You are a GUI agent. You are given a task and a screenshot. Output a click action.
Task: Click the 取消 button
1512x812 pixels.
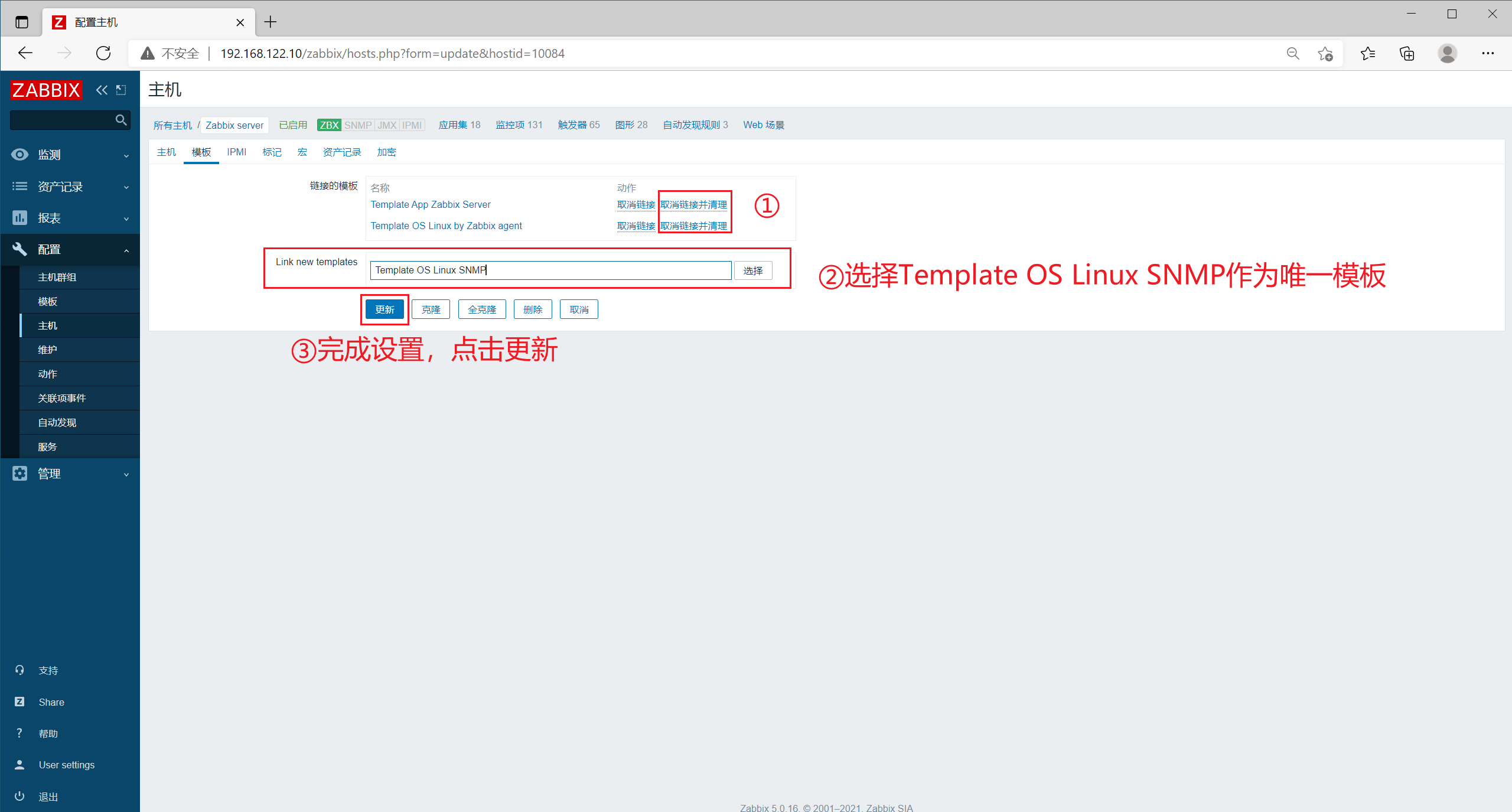[579, 309]
